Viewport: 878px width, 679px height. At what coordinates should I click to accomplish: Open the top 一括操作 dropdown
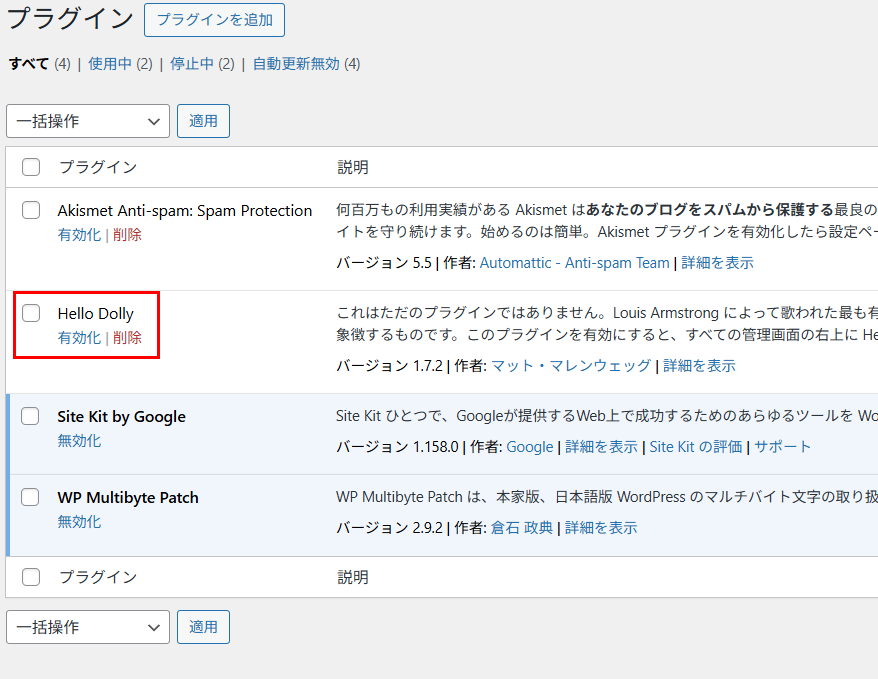(88, 121)
